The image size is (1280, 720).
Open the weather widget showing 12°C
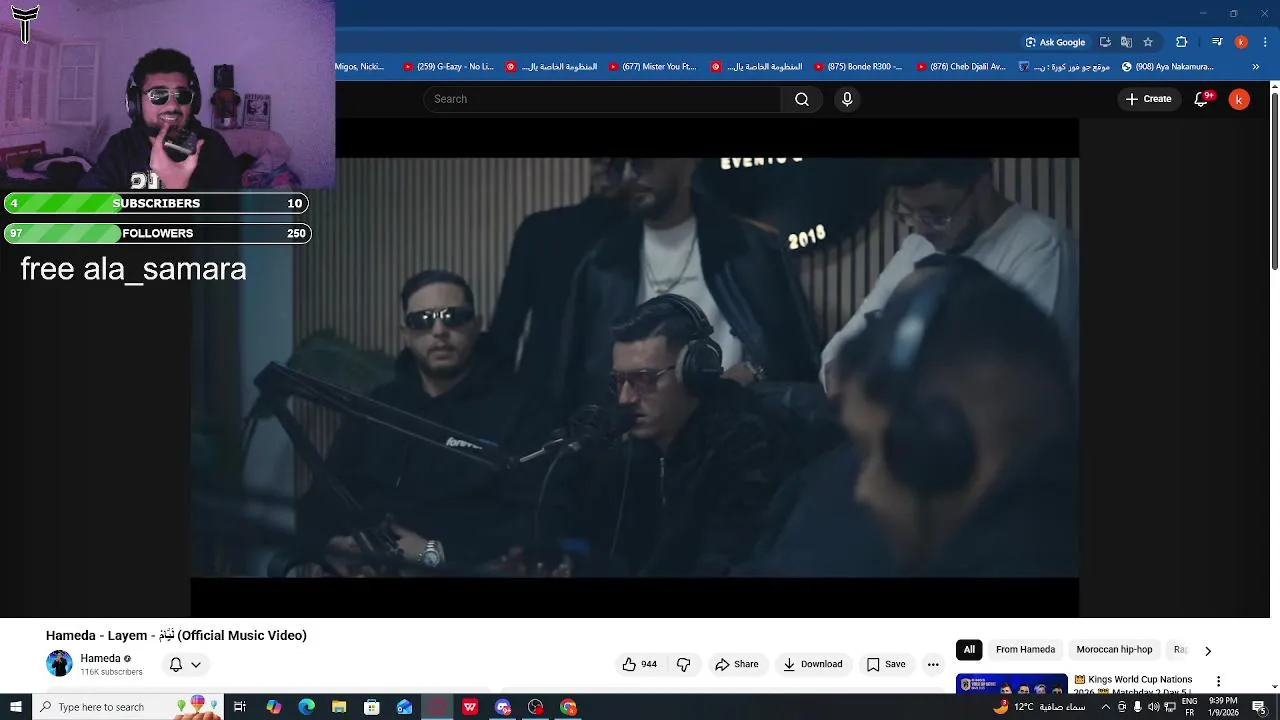tap(1039, 707)
